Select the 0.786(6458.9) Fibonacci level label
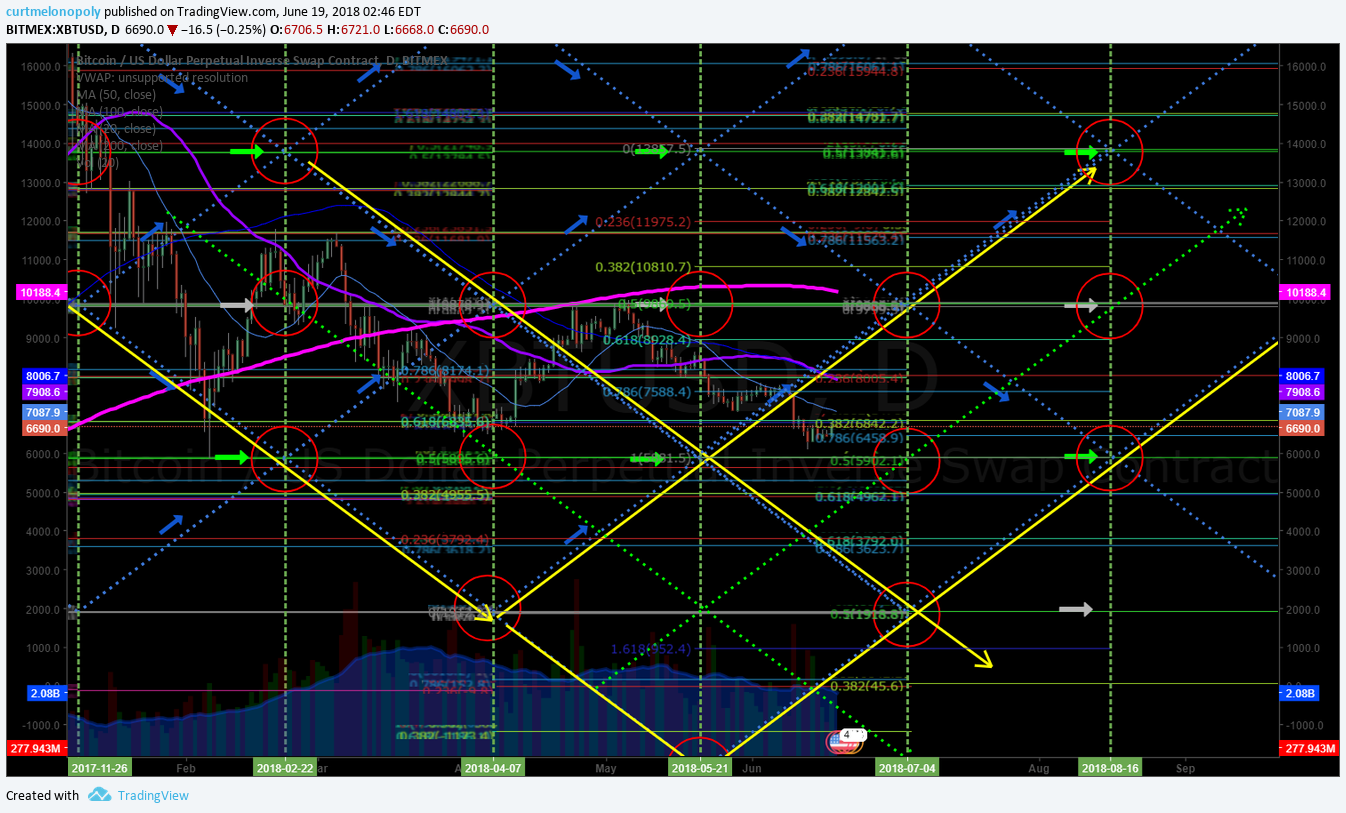The image size is (1346, 813). (859, 437)
